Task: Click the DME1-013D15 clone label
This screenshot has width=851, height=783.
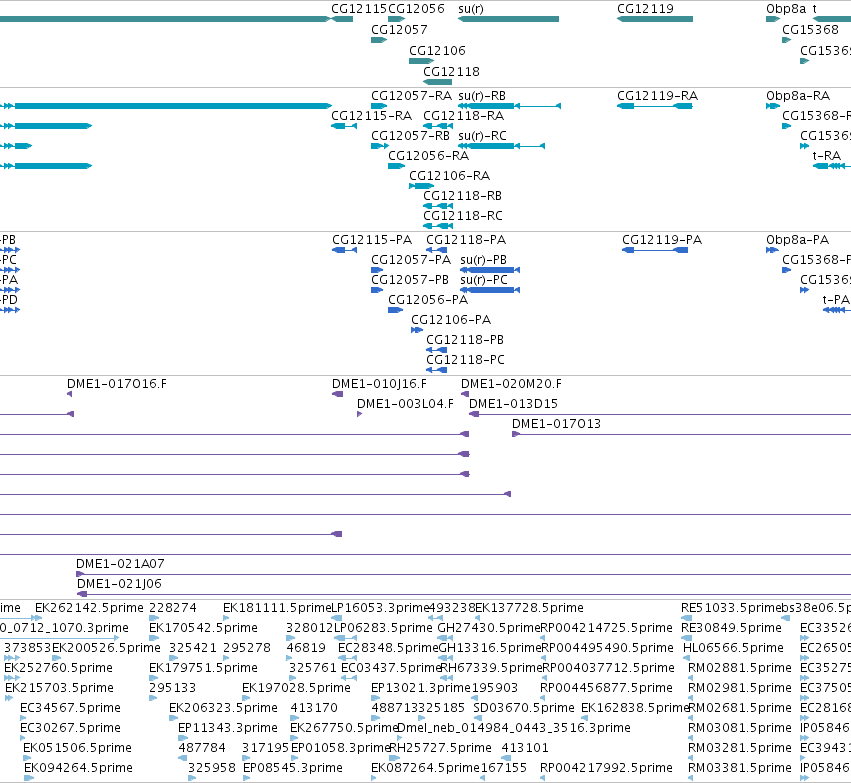Action: (513, 404)
